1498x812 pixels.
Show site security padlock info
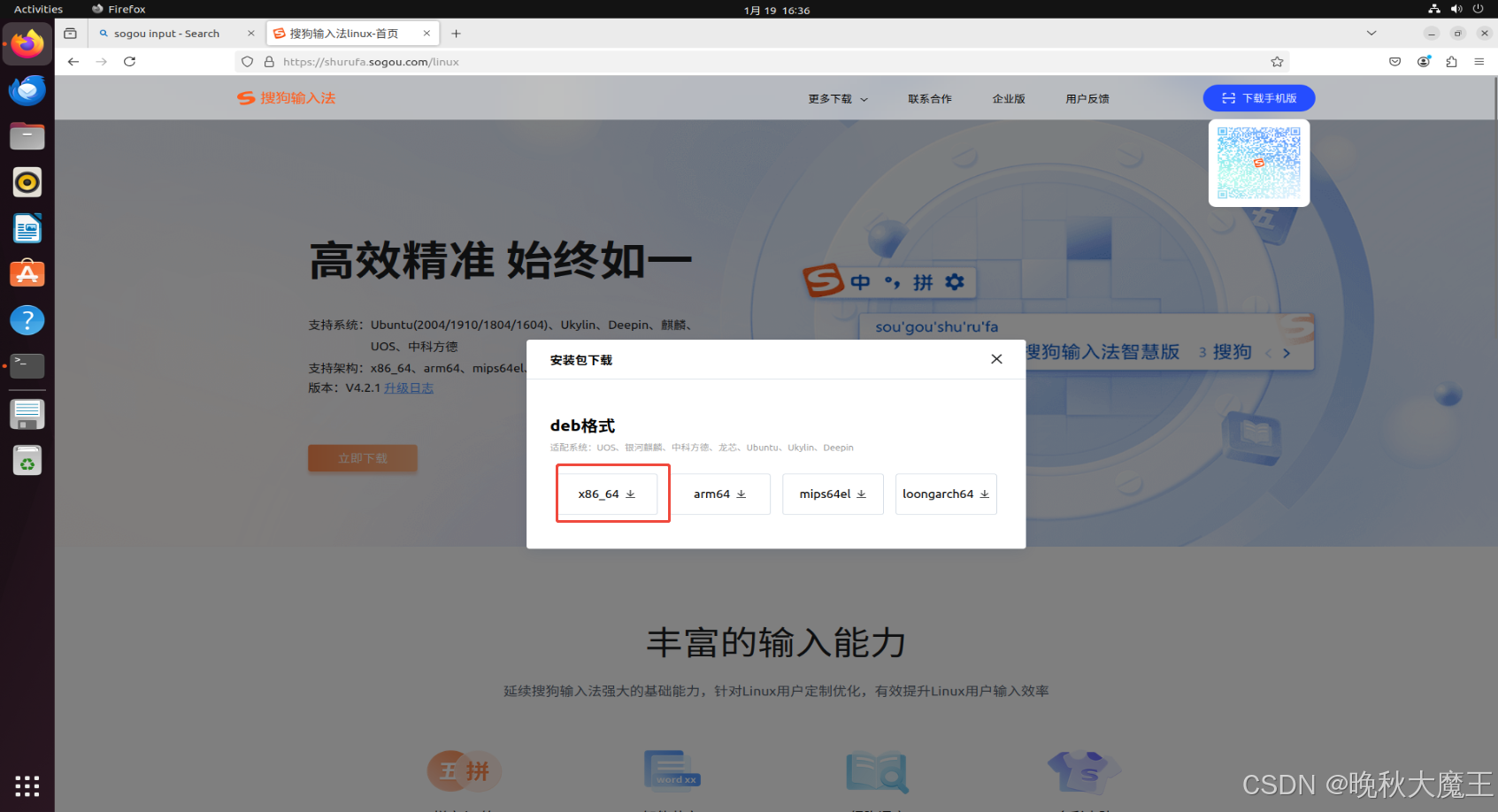pos(269,62)
